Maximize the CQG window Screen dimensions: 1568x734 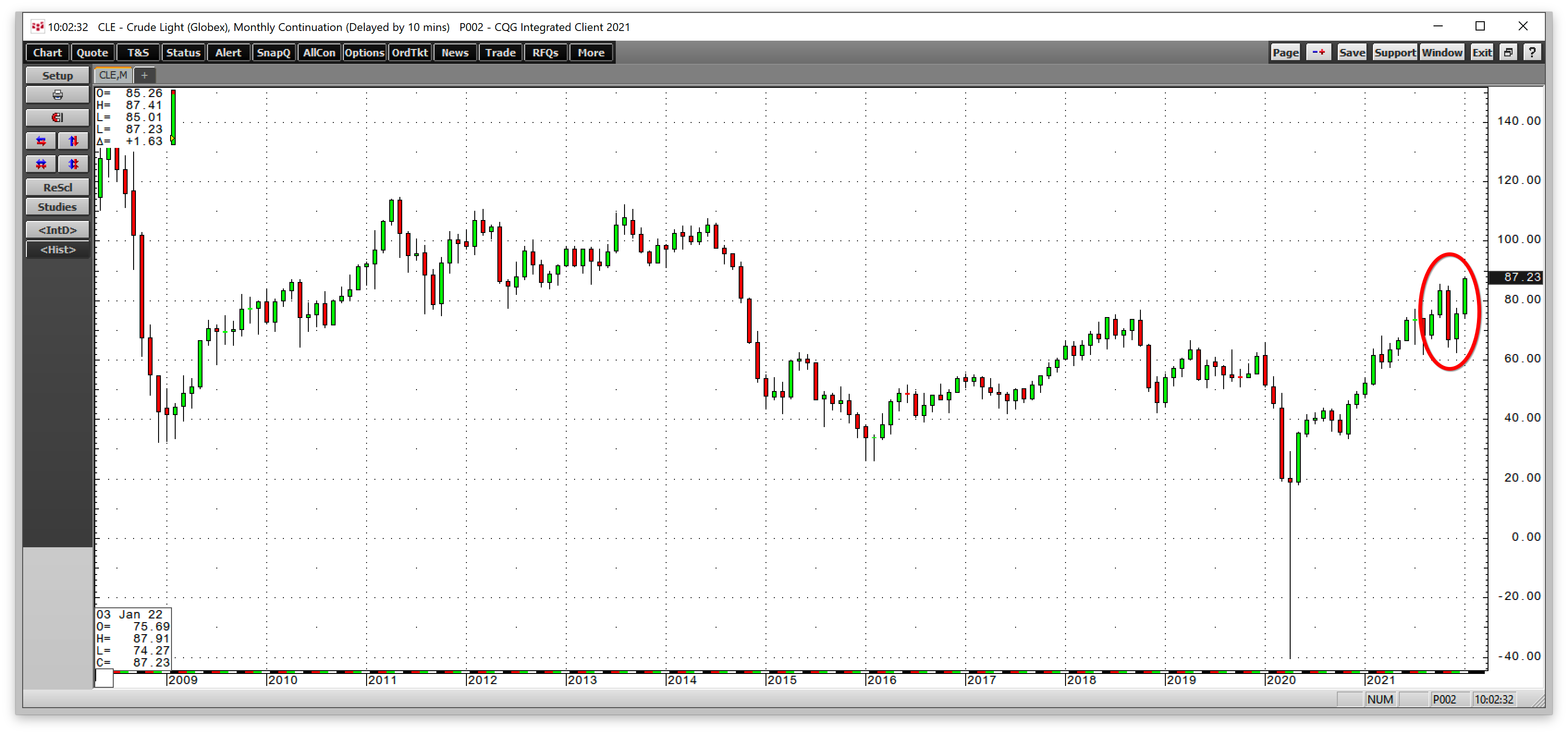tap(1480, 26)
